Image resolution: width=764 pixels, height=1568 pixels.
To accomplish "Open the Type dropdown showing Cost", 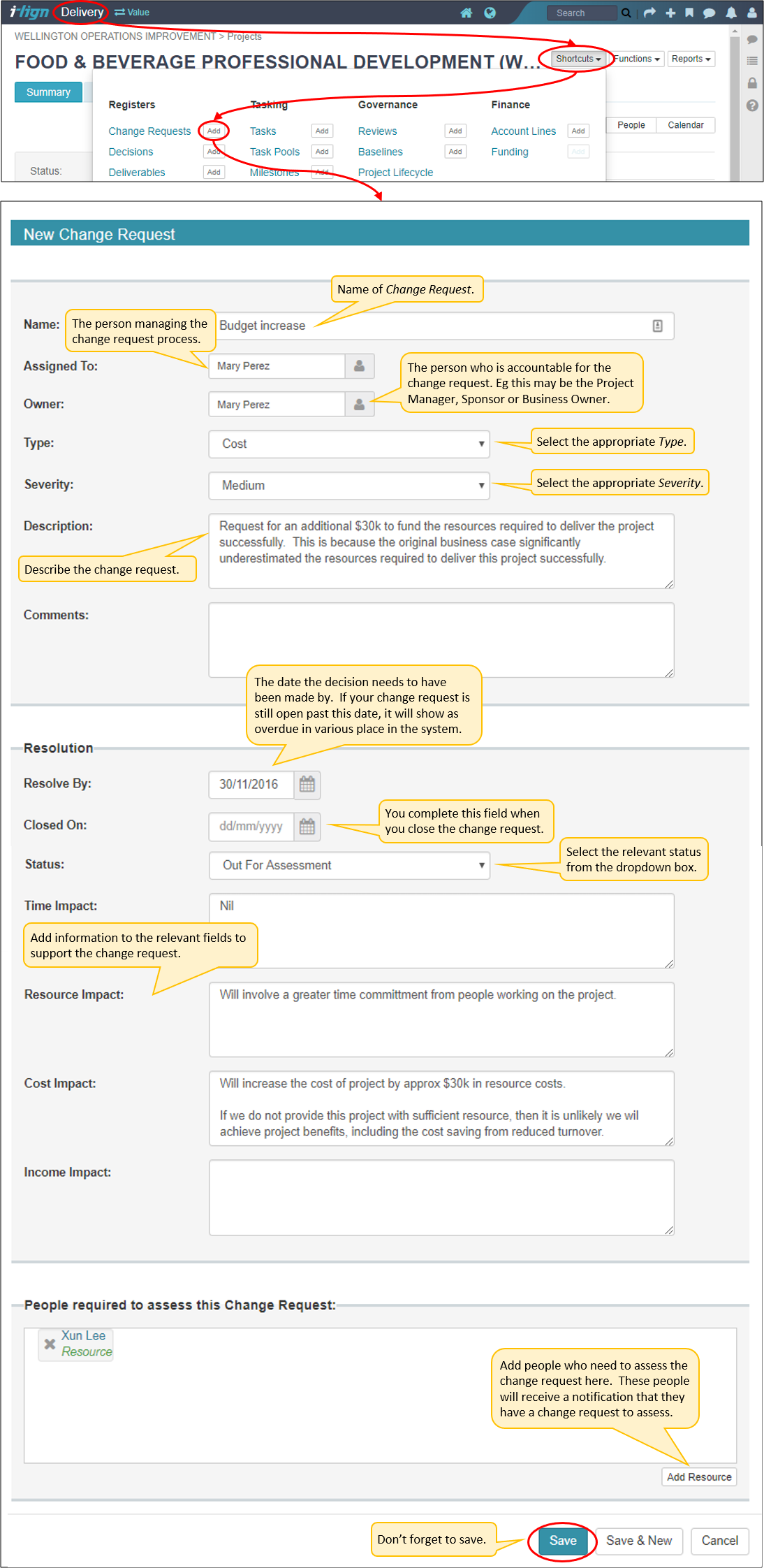I will [349, 444].
